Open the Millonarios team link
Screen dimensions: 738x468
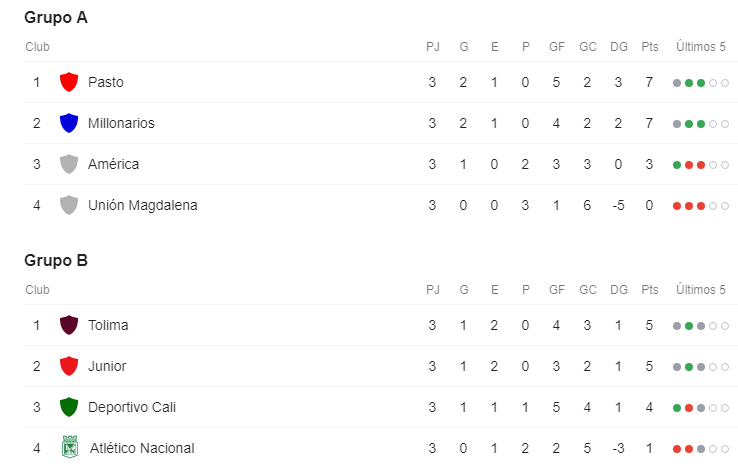[x=121, y=123]
